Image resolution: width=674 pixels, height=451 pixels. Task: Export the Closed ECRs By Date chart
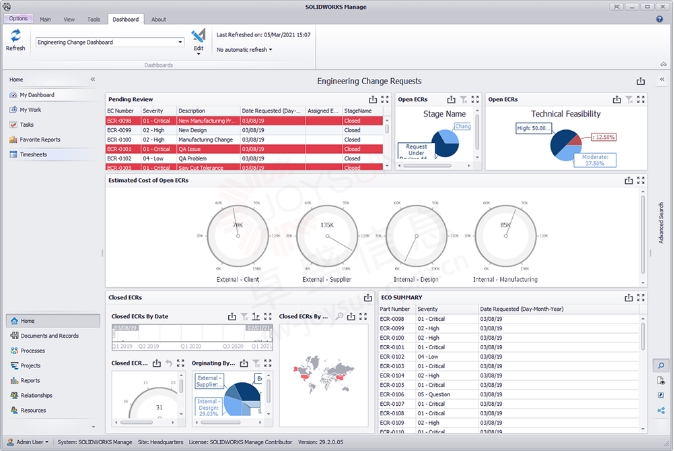coord(232,316)
